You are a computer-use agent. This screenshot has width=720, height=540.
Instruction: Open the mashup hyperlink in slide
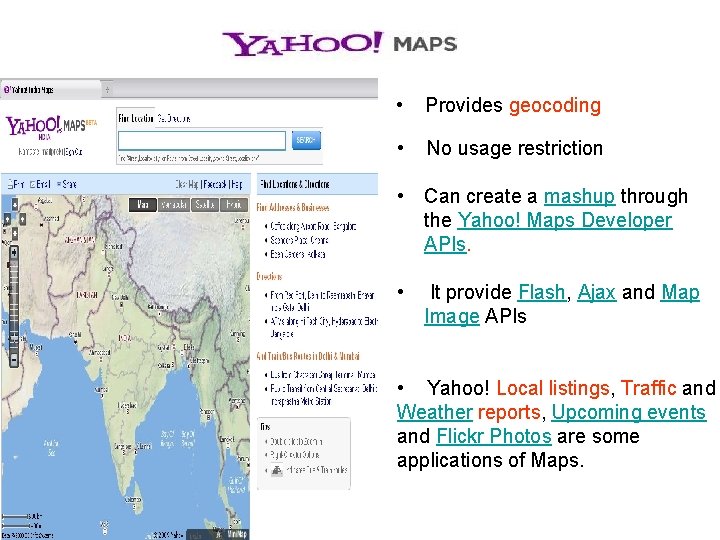[579, 196]
